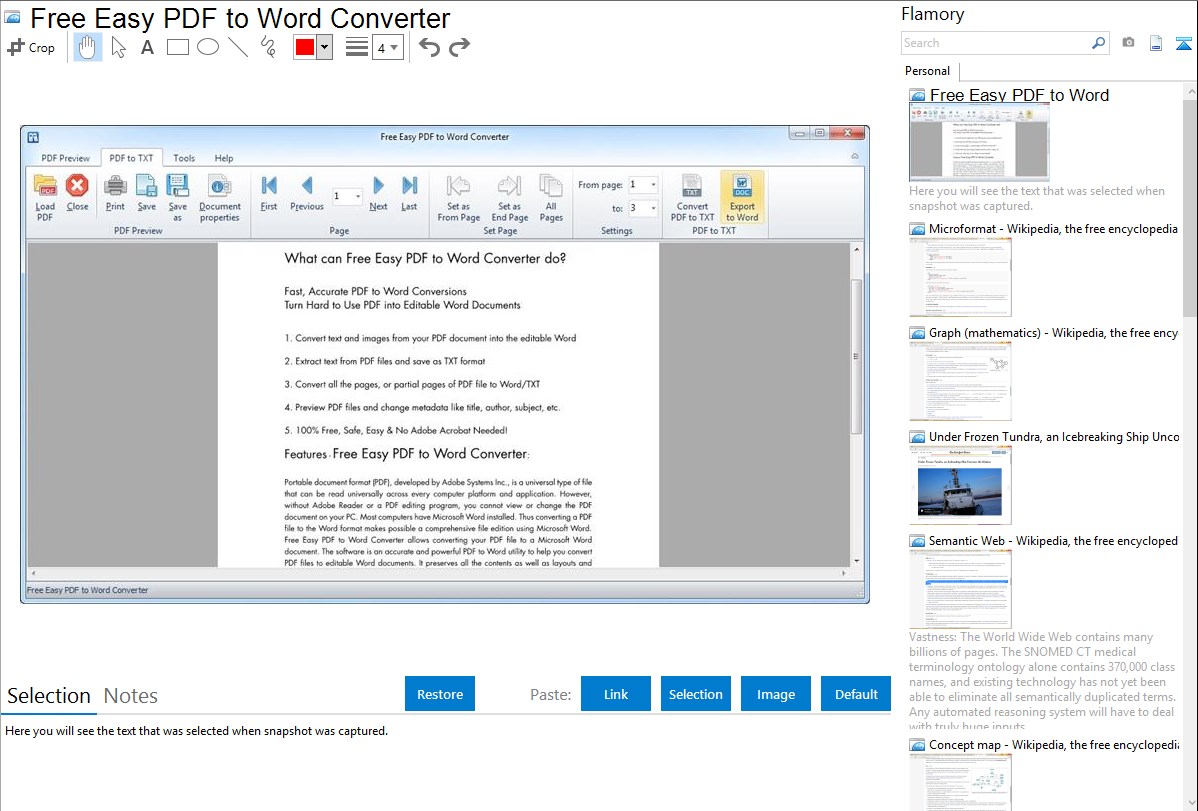The image size is (1198, 811).
Task: Click Convert PDF to TXT
Action: [692, 197]
